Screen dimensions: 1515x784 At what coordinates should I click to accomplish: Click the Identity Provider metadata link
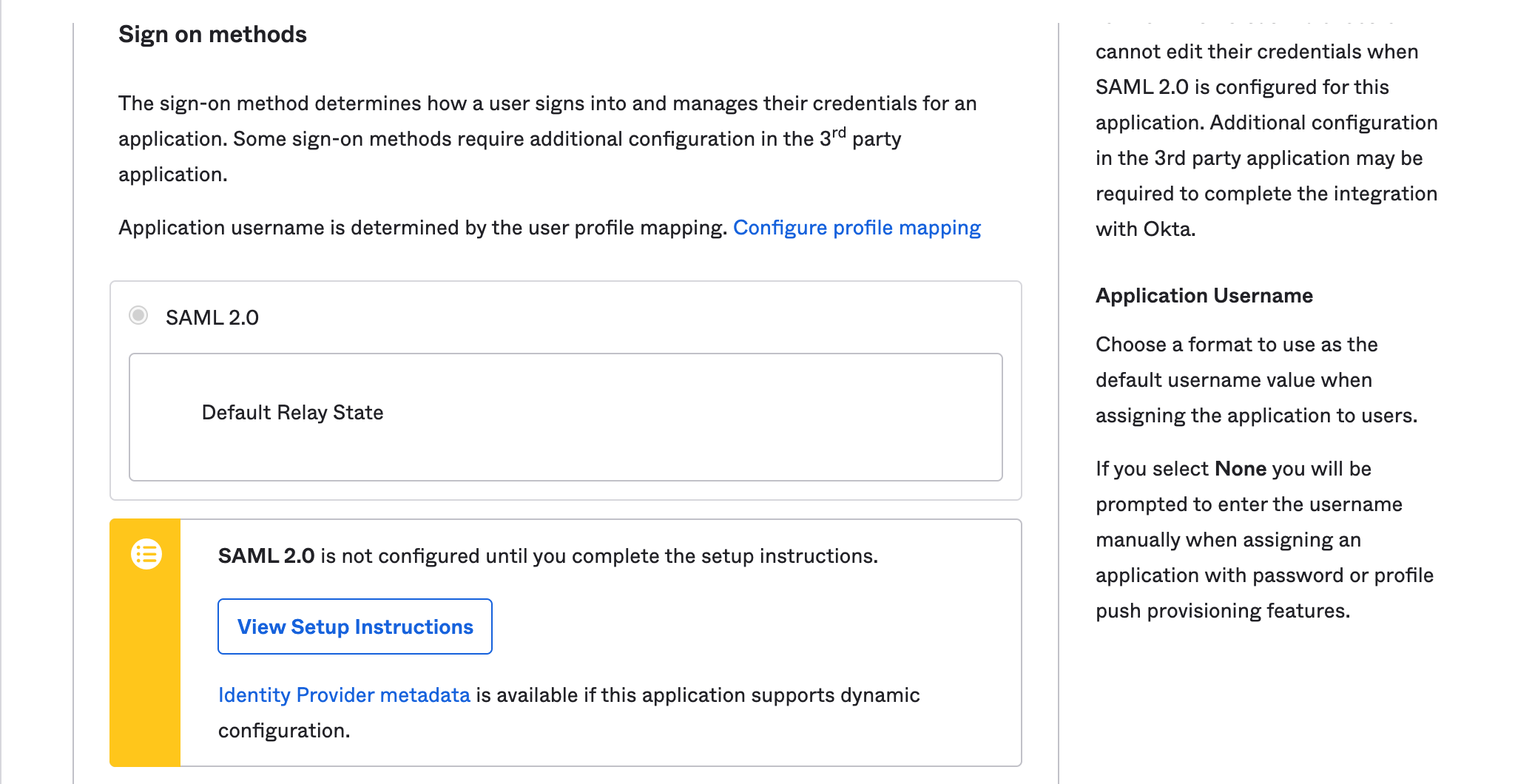pyautogui.click(x=343, y=695)
